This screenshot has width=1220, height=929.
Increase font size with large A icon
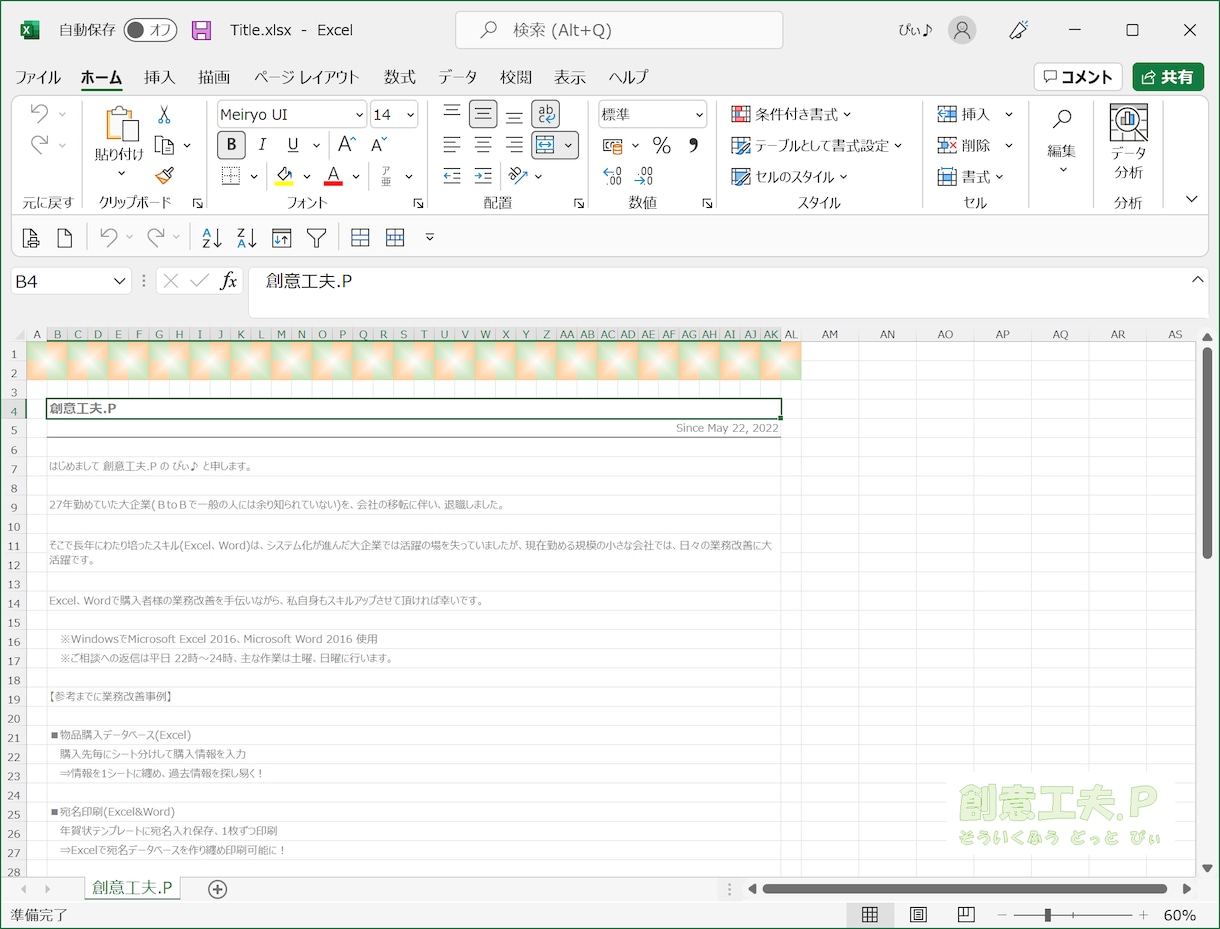pos(346,145)
